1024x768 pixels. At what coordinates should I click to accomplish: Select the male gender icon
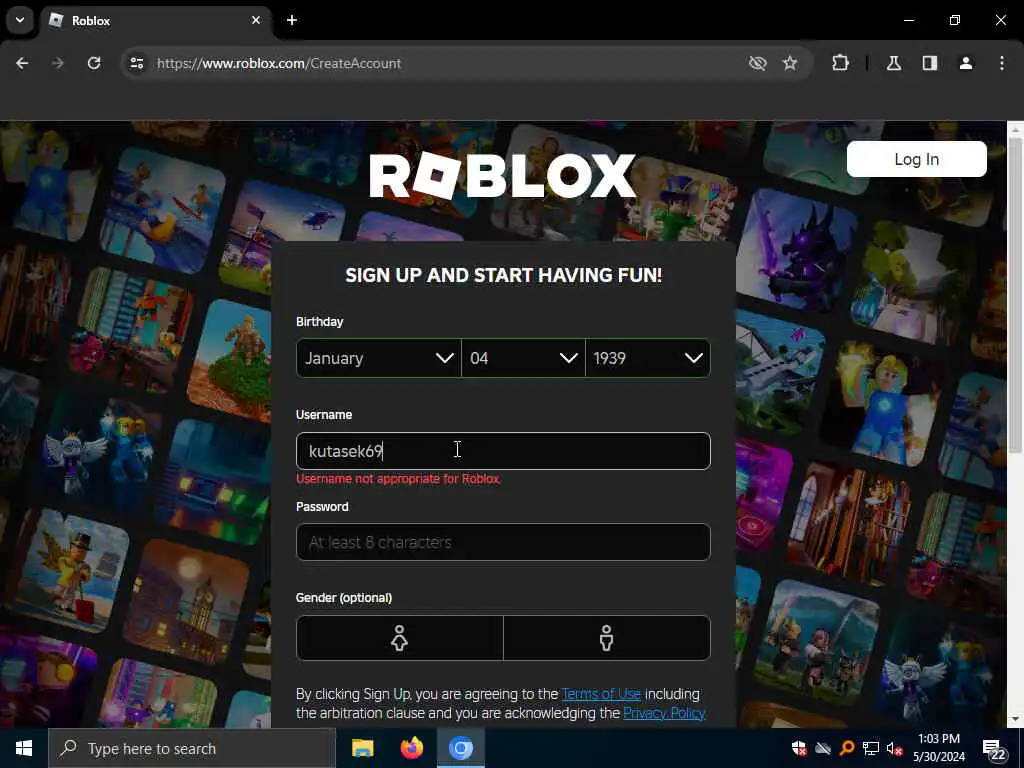[x=607, y=638]
